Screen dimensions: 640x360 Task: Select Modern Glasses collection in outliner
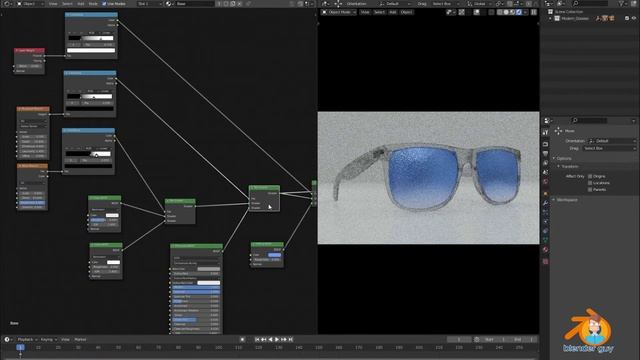575,18
